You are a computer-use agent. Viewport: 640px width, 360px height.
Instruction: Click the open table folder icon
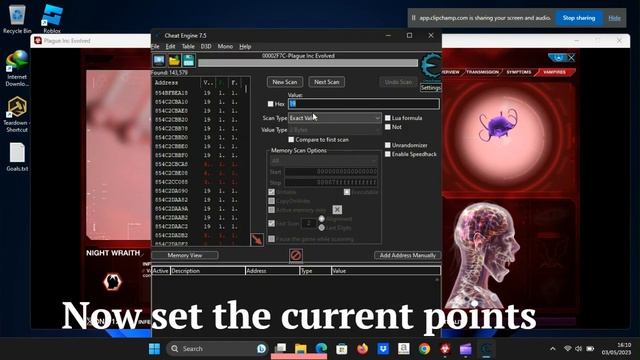174,60
